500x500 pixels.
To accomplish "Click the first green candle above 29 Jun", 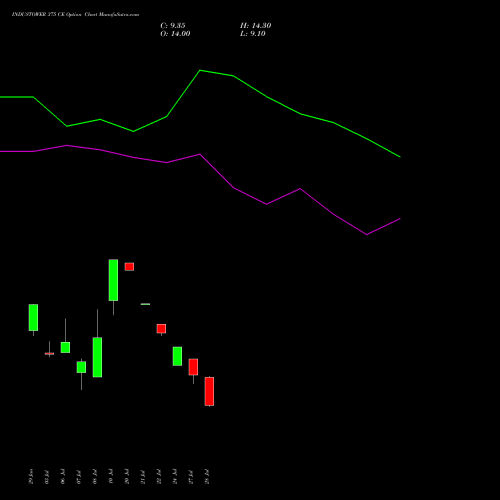I will (33, 317).
